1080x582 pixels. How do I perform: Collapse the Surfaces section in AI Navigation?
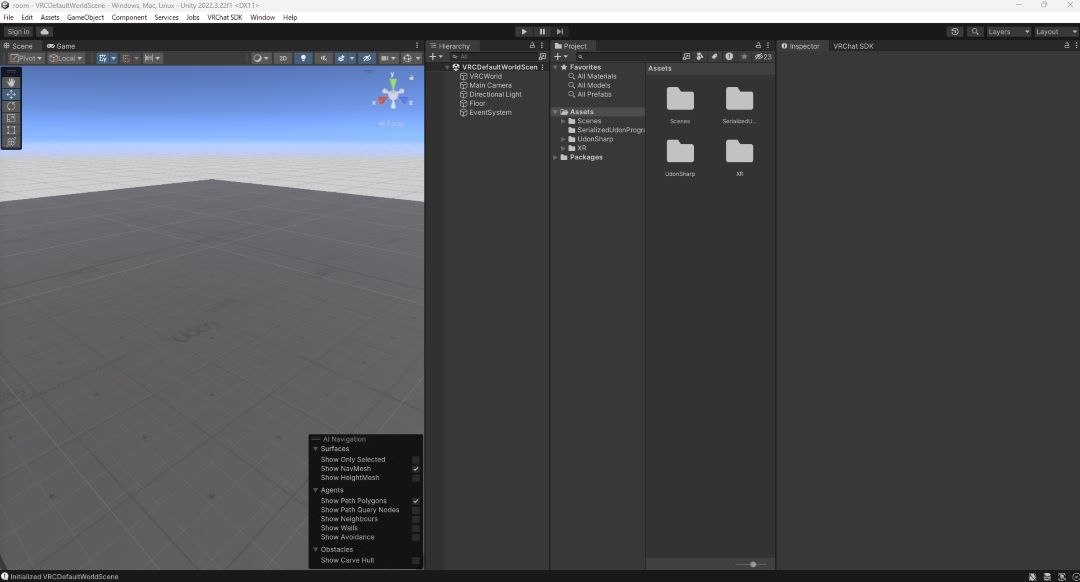click(x=315, y=448)
